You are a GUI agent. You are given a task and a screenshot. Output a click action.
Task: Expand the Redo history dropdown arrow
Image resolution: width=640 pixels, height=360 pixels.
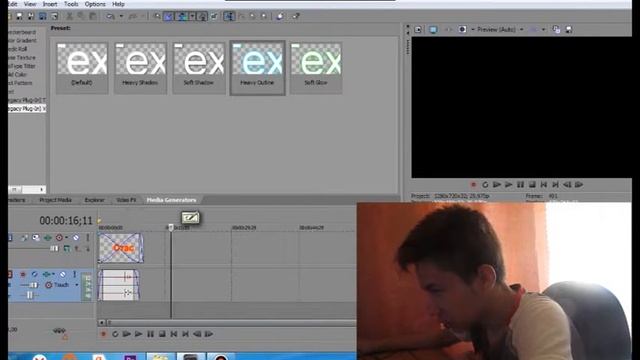[x=143, y=16]
